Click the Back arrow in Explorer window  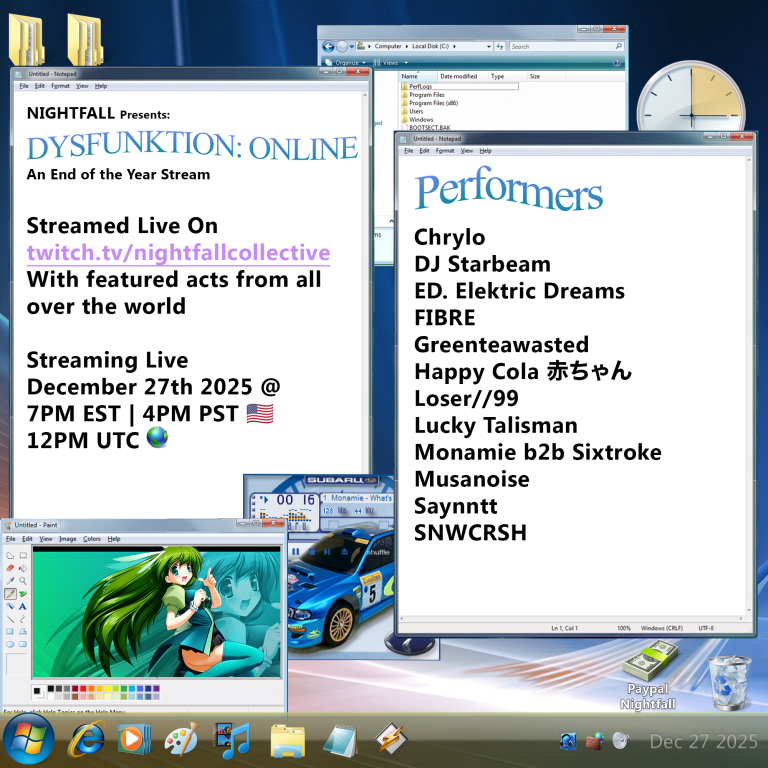click(x=329, y=47)
